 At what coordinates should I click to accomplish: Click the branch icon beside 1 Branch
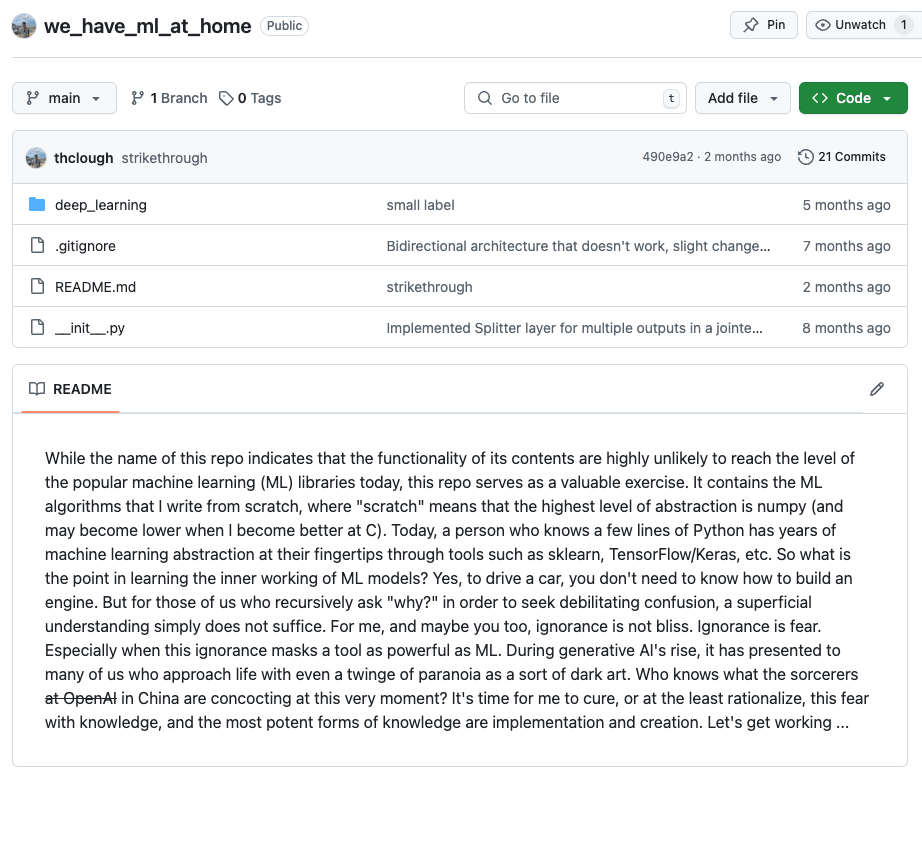tap(138, 98)
